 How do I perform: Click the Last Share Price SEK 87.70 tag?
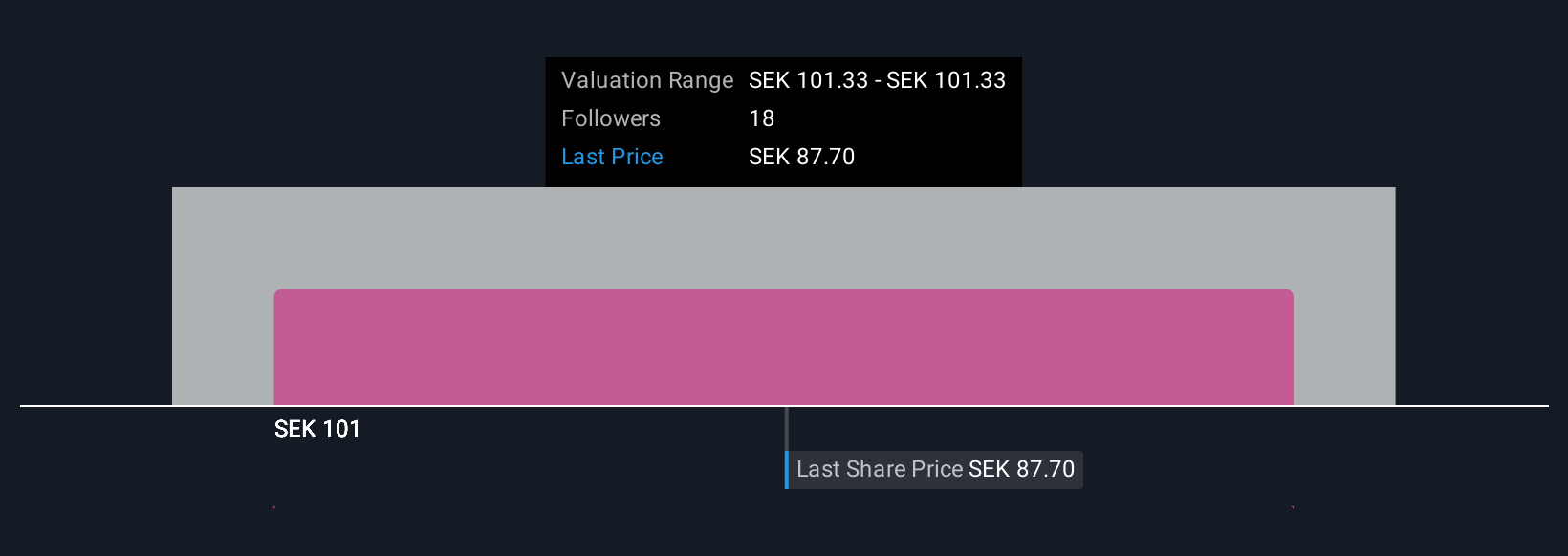[934, 470]
